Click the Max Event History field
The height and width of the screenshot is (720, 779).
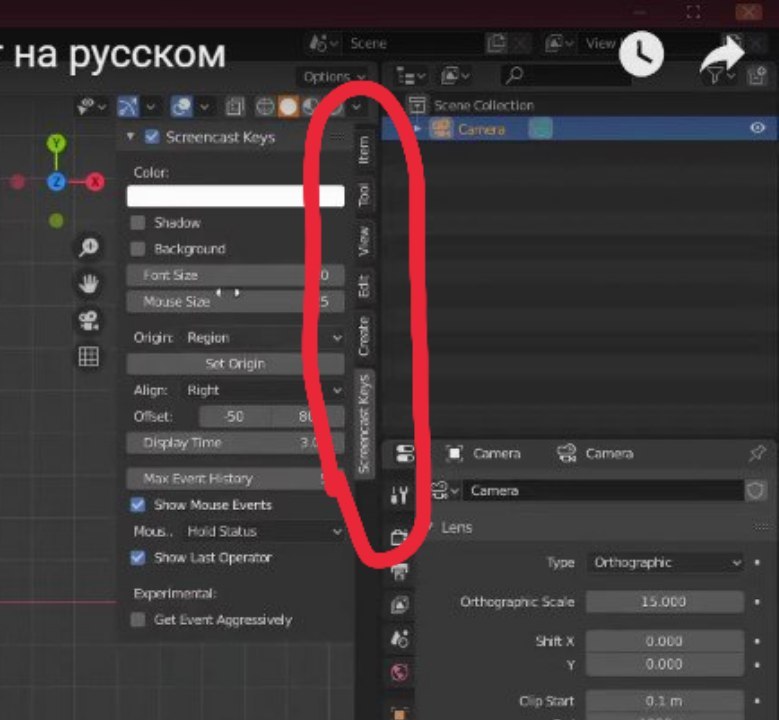[x=235, y=479]
